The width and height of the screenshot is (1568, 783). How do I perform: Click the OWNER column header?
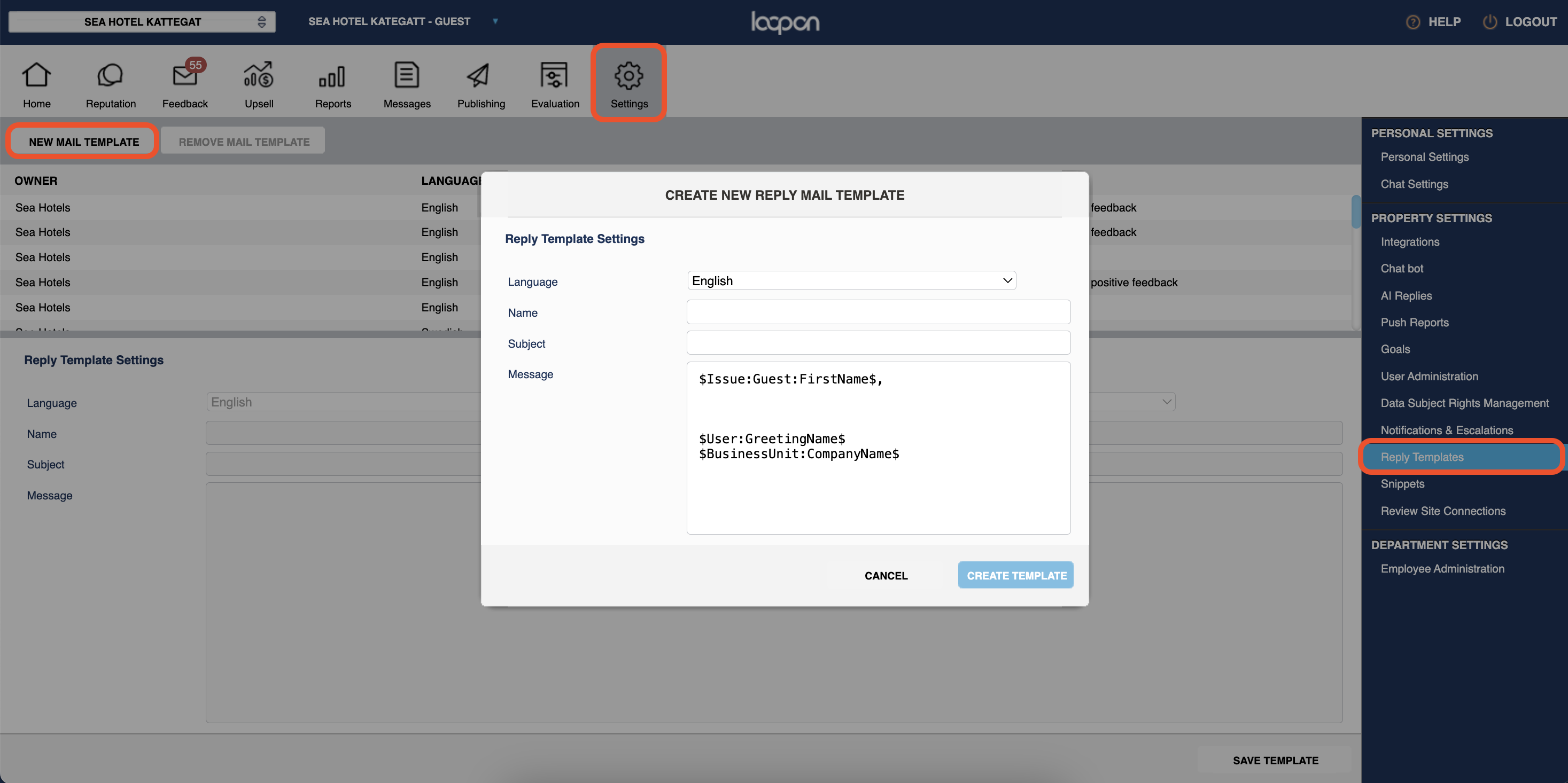click(36, 181)
